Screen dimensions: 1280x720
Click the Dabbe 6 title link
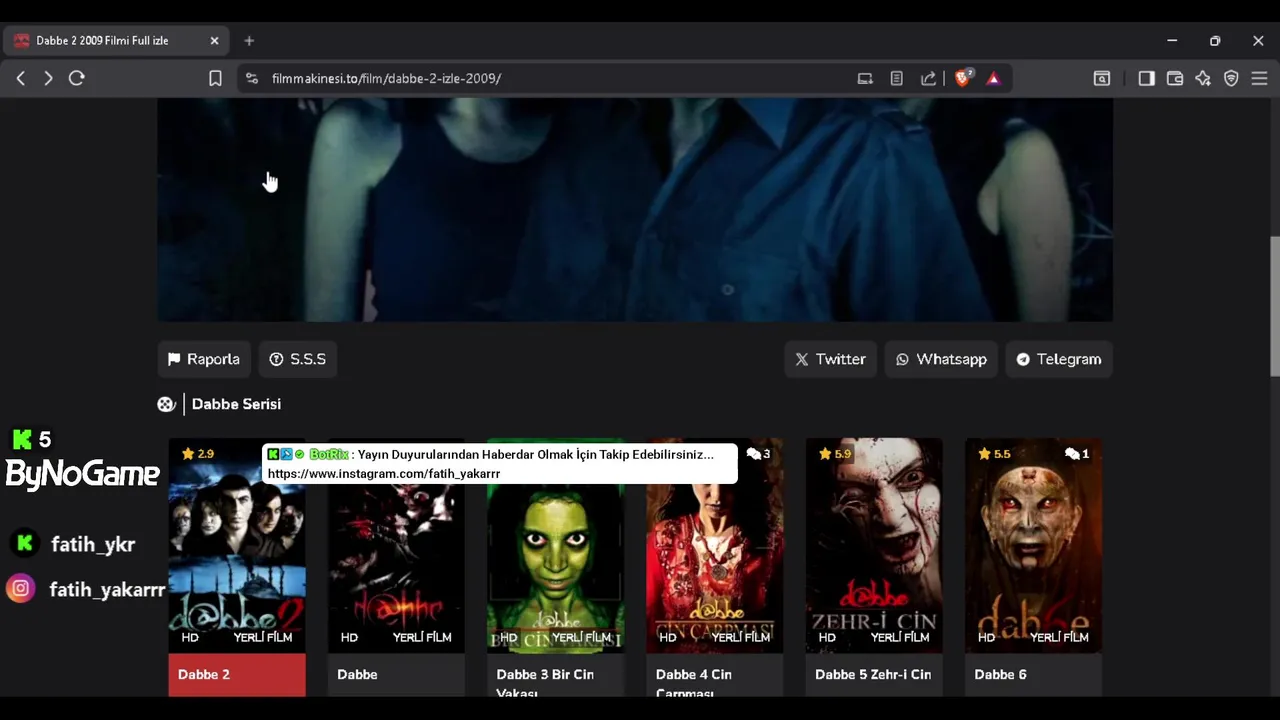(x=1000, y=674)
